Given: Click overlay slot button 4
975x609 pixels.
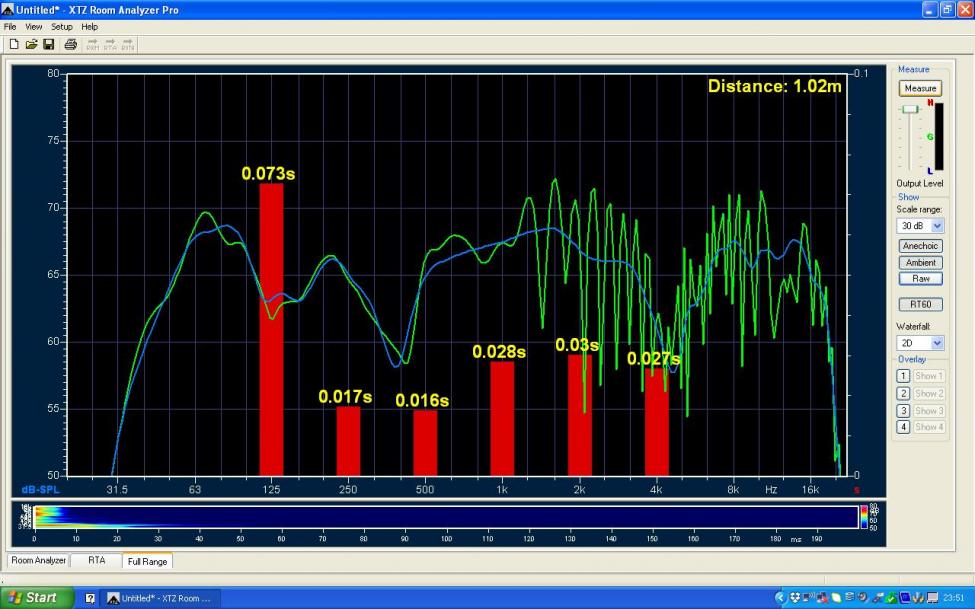Looking at the screenshot, I should pos(903,427).
